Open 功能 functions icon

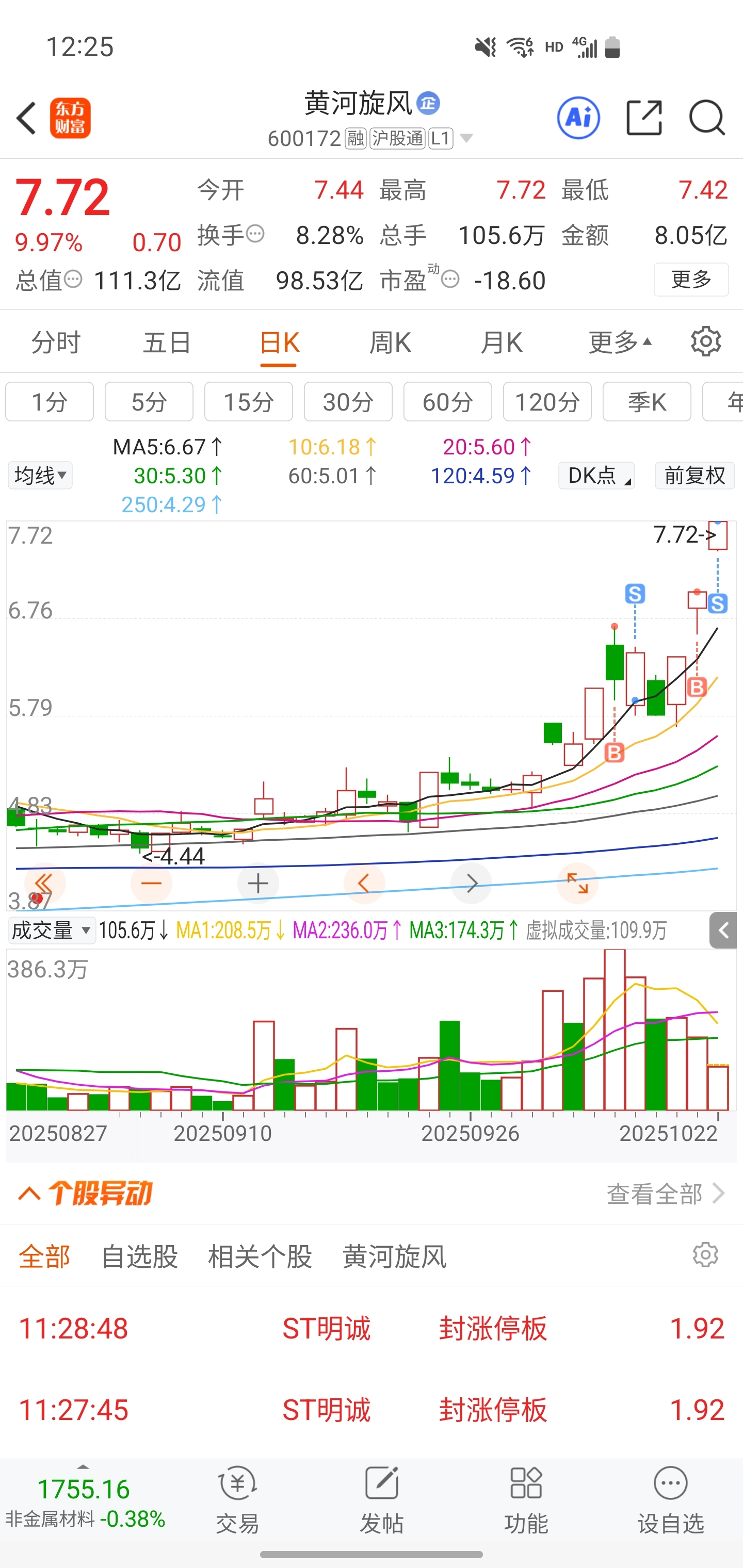[526, 1500]
